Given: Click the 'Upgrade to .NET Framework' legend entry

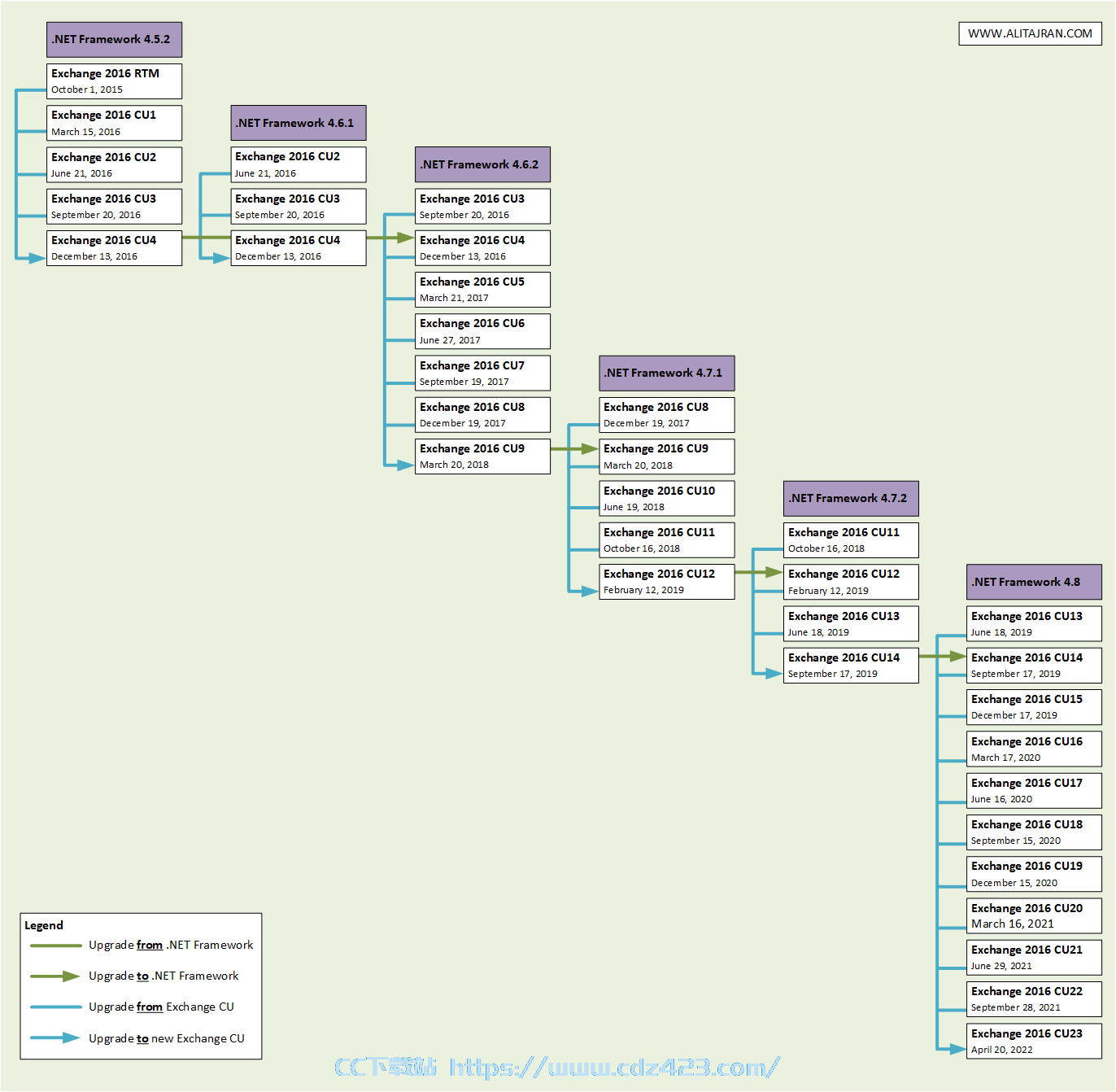Looking at the screenshot, I should point(134,976).
